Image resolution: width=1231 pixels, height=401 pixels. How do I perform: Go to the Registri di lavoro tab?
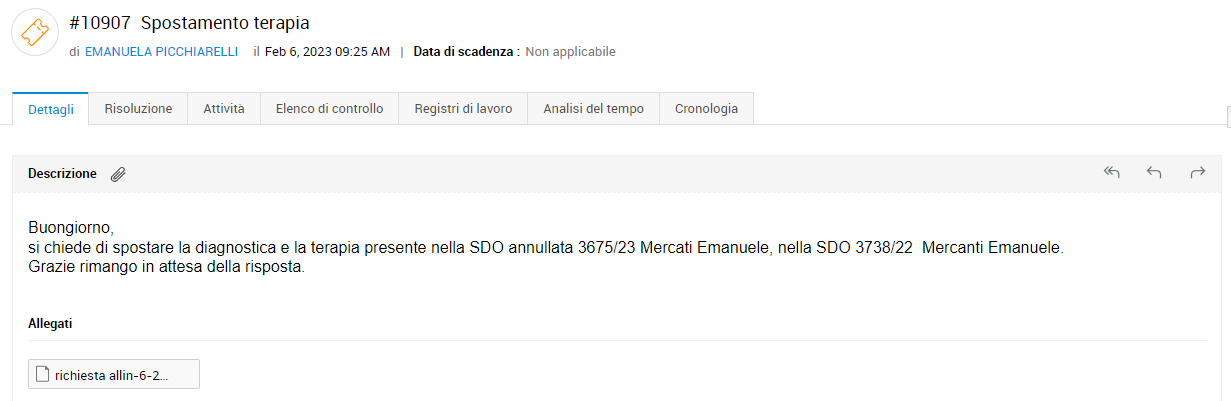pyautogui.click(x=463, y=109)
